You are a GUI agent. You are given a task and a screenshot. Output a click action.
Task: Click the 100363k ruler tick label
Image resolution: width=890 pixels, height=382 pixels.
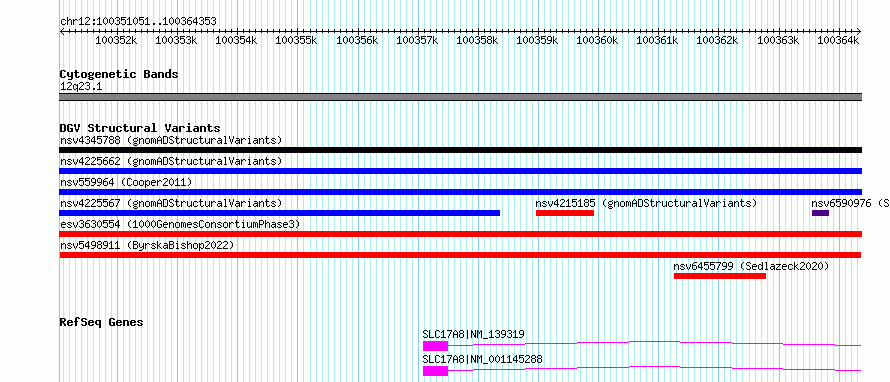point(778,40)
